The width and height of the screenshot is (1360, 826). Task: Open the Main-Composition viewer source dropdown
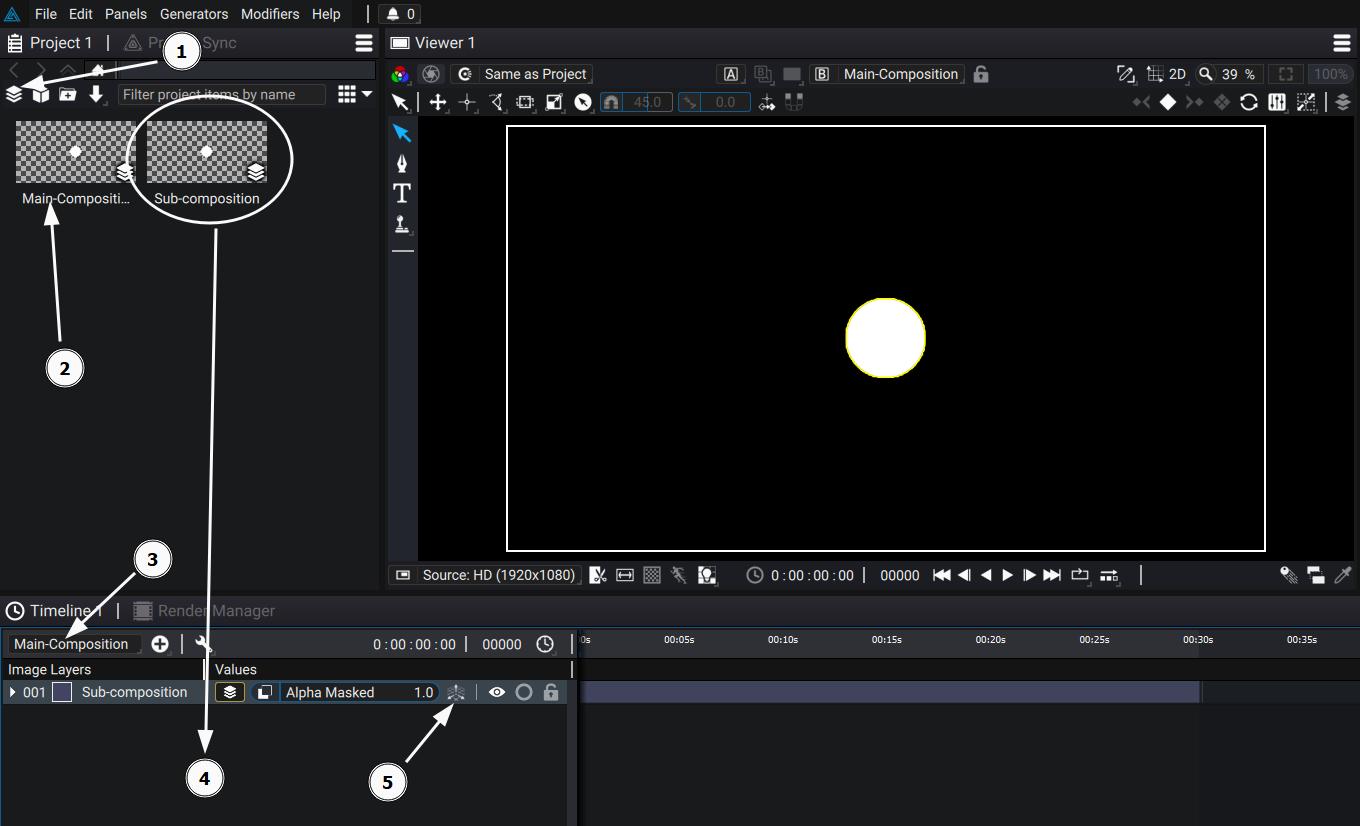pyautogui.click(x=900, y=74)
